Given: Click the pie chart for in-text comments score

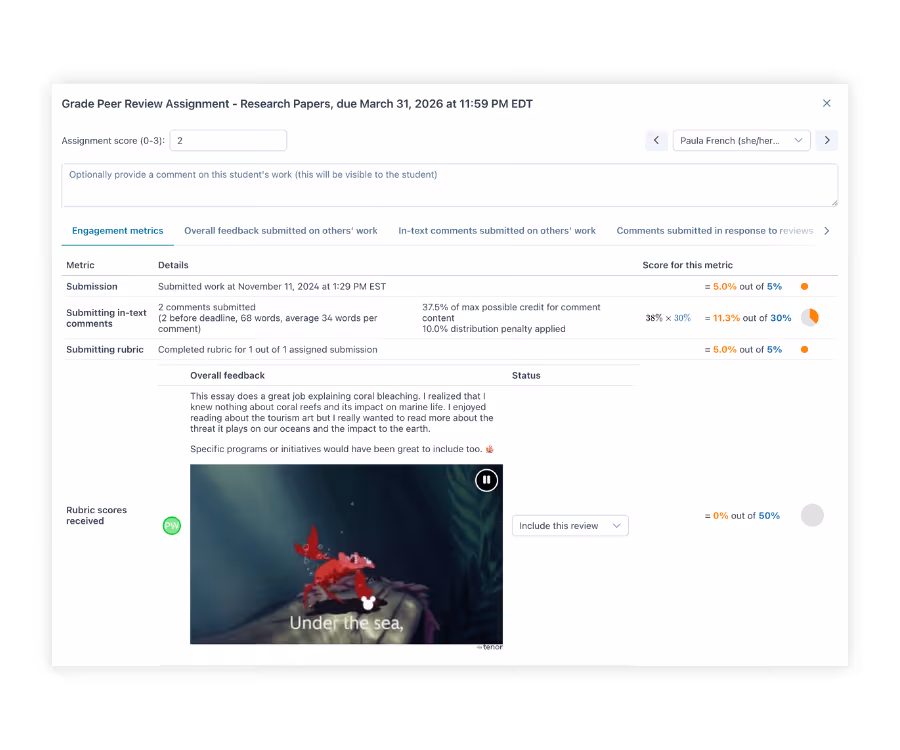Looking at the screenshot, I should [x=810, y=317].
